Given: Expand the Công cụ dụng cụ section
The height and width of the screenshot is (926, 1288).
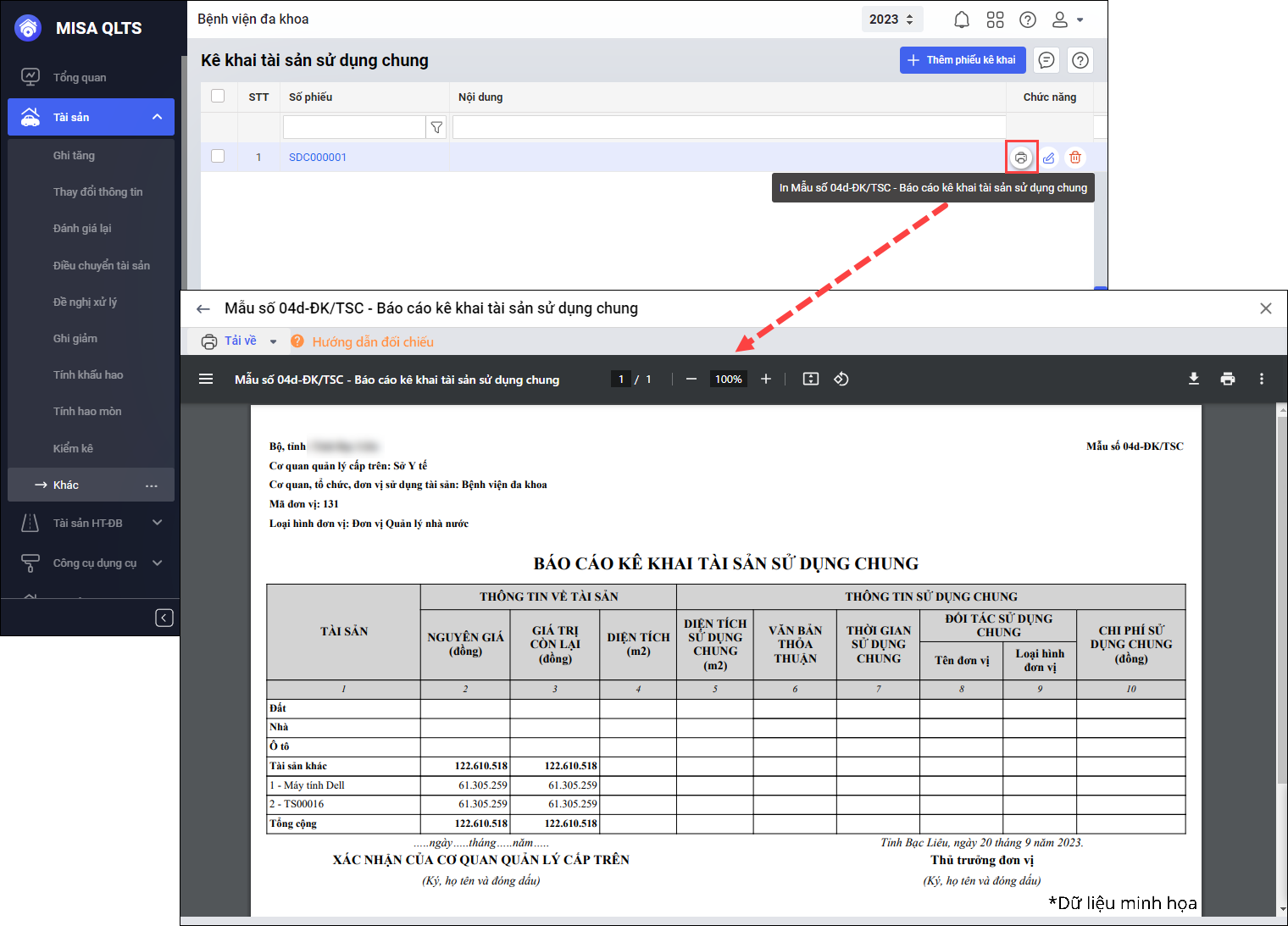Looking at the screenshot, I should (x=157, y=563).
